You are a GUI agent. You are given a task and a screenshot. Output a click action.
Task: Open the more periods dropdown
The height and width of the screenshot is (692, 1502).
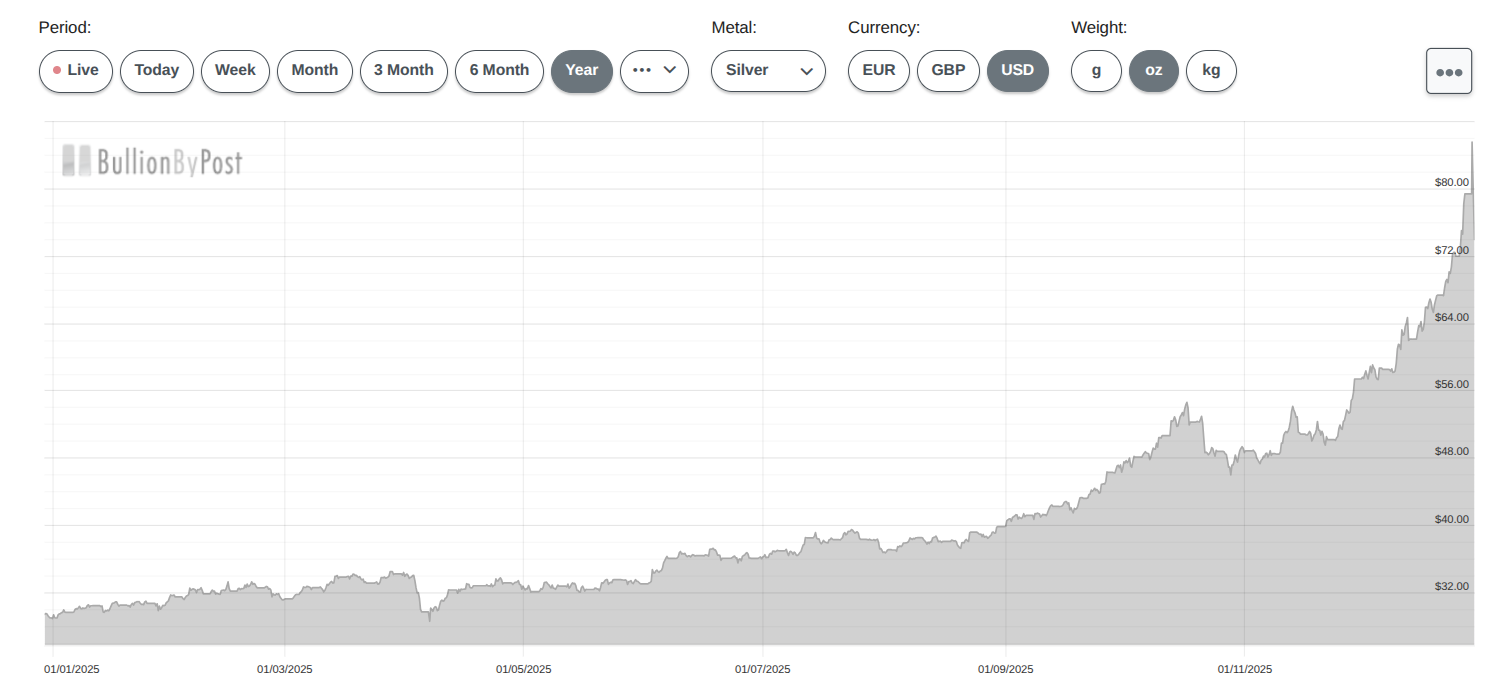tap(654, 71)
